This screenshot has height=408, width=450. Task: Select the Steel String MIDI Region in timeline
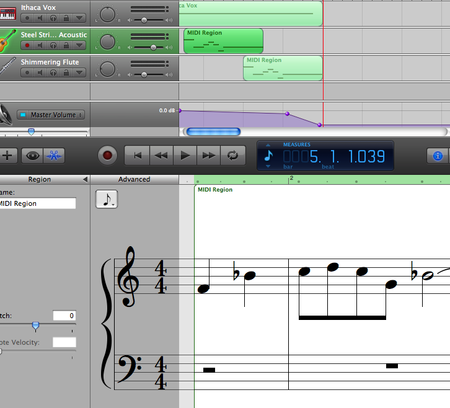[x=223, y=41]
